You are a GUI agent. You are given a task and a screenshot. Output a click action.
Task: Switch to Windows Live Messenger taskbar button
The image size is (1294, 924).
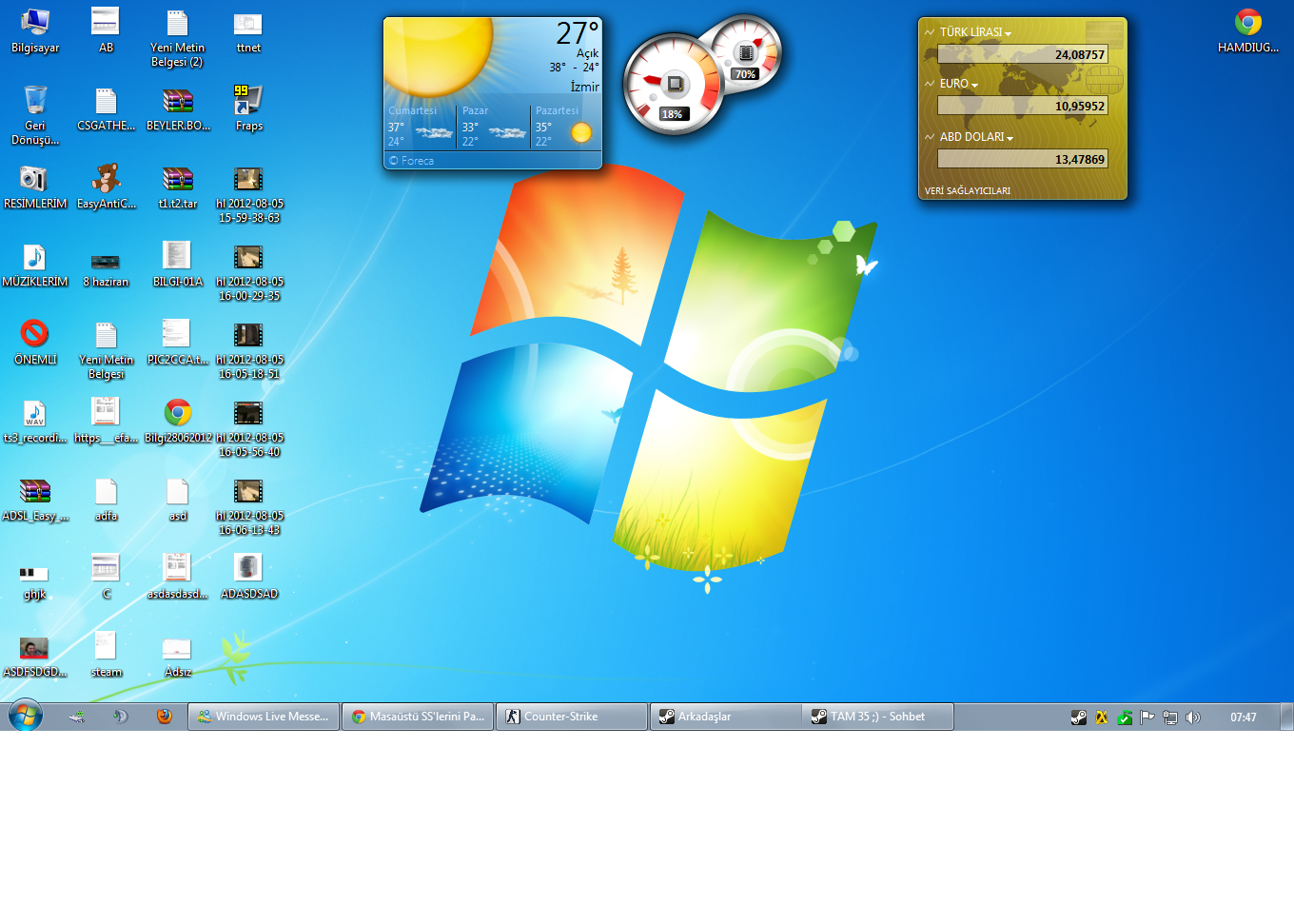264,717
